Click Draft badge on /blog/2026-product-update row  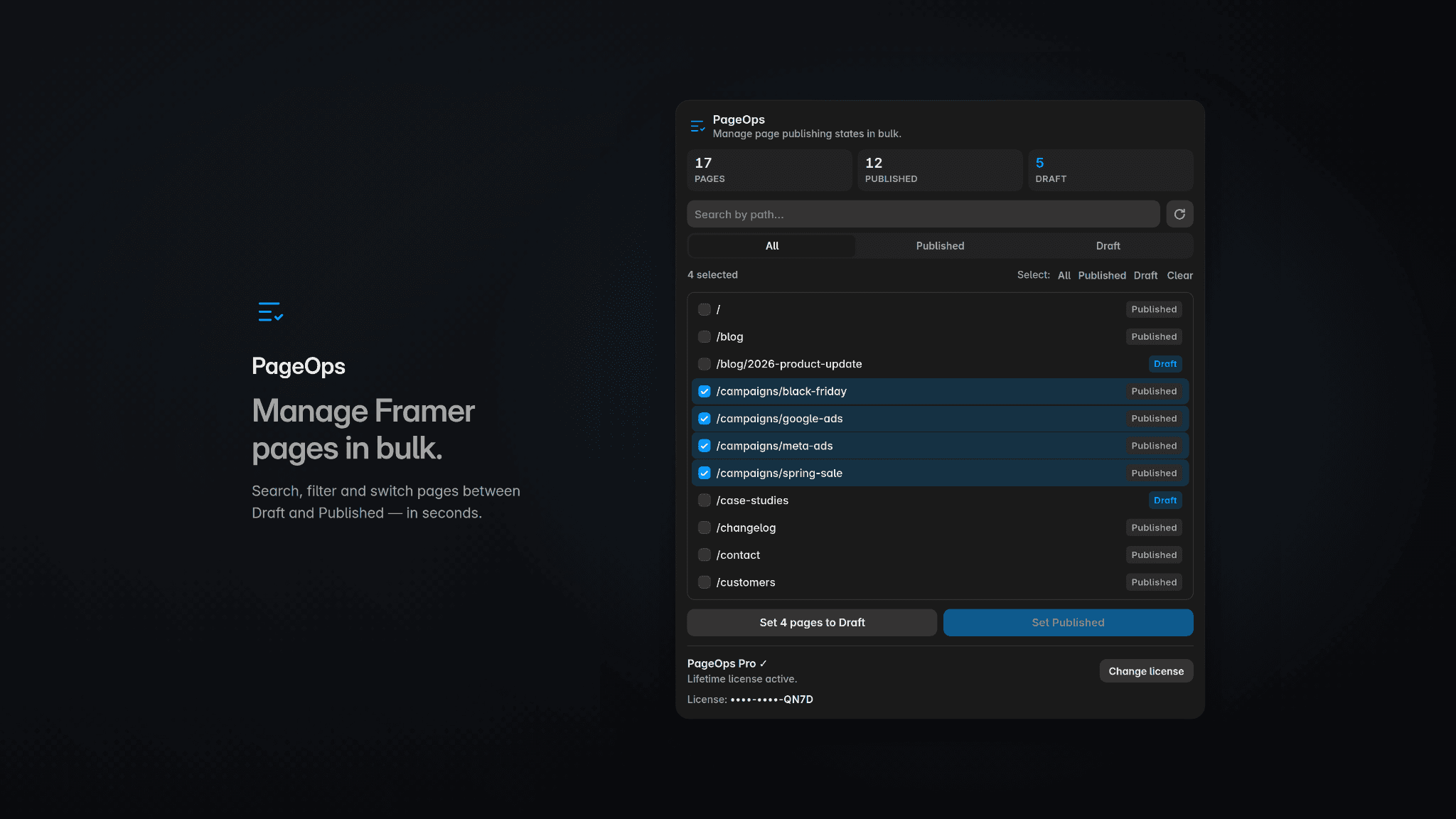[1165, 364]
